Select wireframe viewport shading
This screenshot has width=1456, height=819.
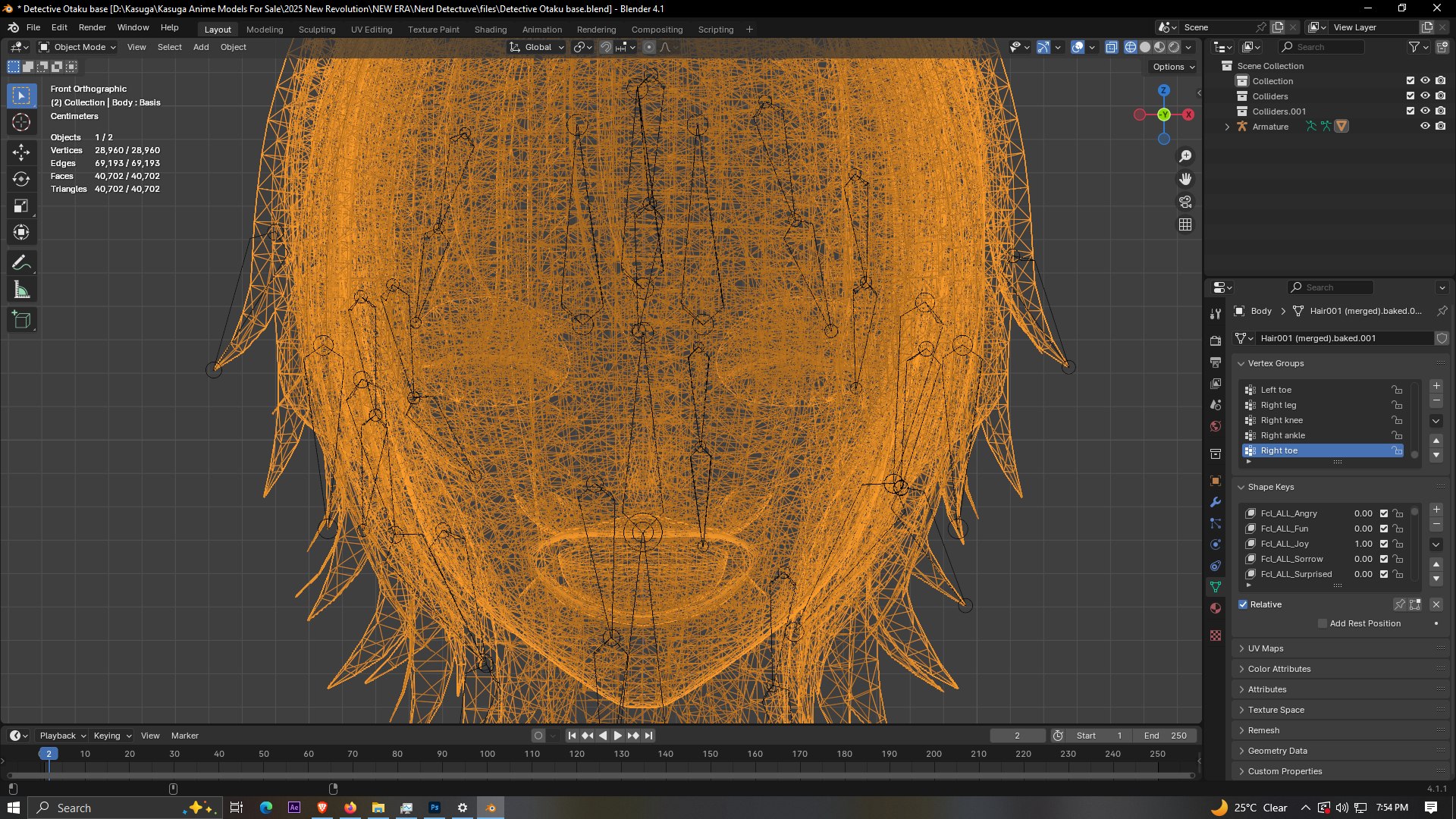click(x=1131, y=47)
